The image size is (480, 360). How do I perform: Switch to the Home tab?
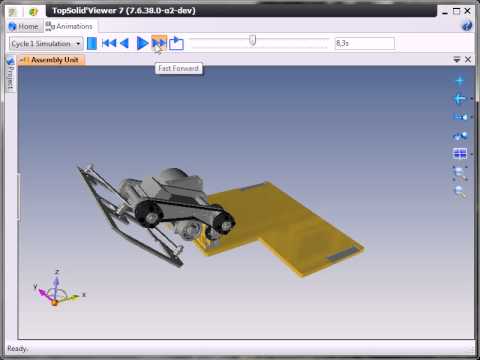(x=24, y=26)
